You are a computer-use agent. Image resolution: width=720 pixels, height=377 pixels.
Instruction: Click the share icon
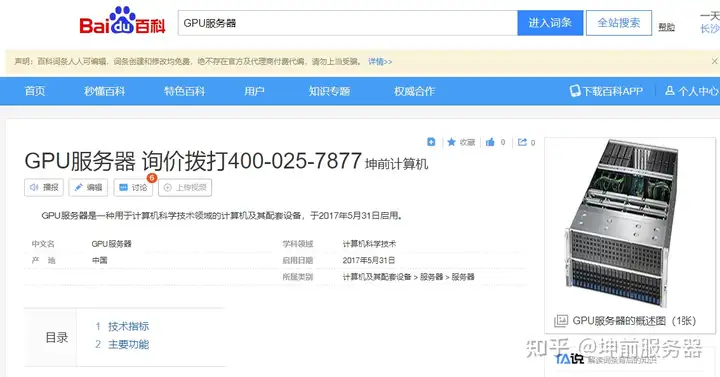tap(522, 142)
